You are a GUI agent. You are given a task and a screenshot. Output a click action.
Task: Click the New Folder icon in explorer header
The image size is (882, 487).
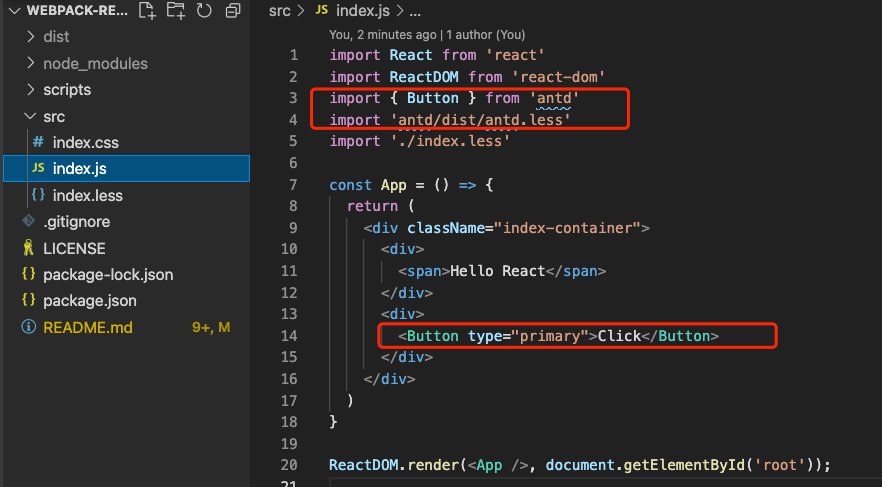[176, 10]
